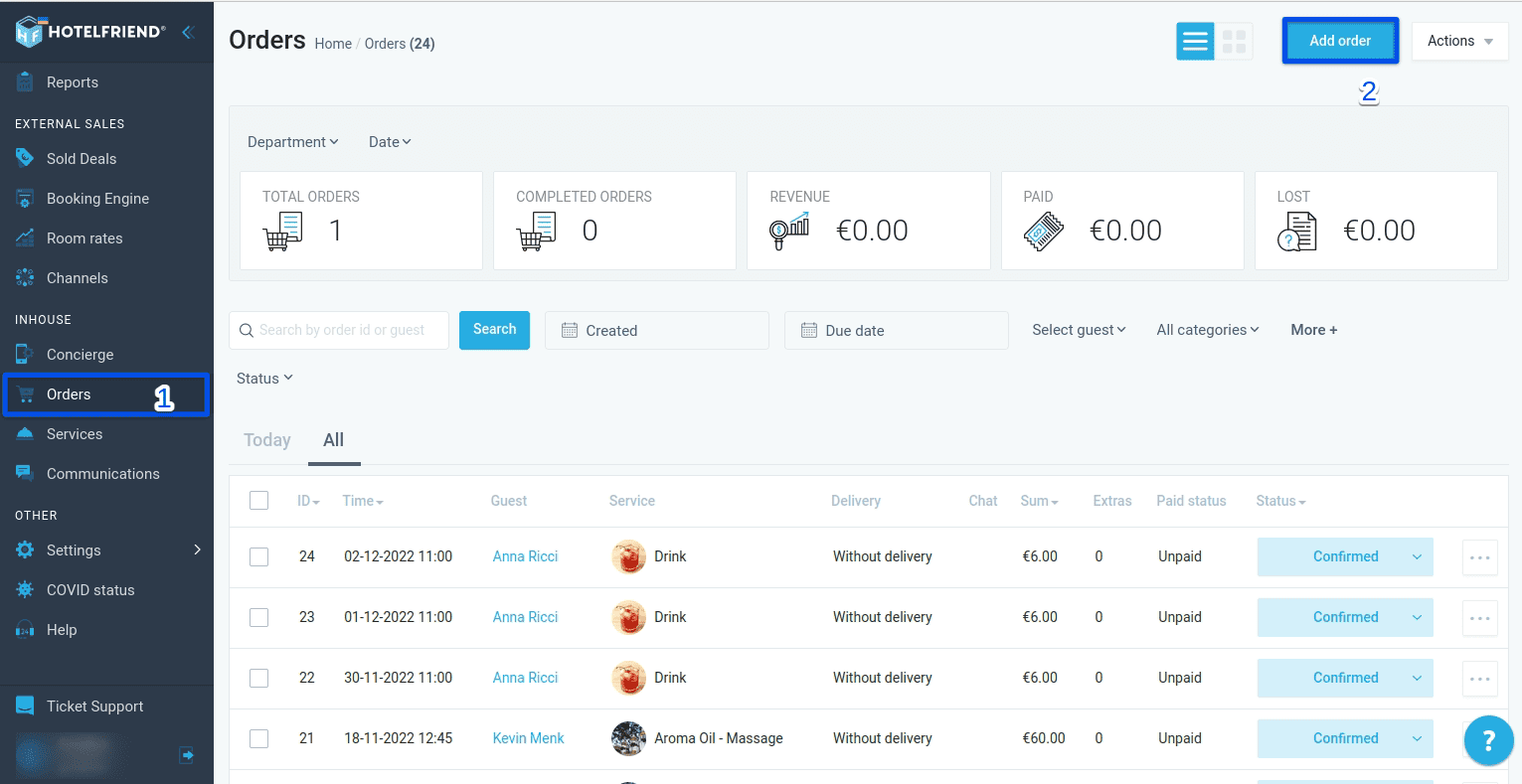The height and width of the screenshot is (784, 1522).
Task: Switch to the Today tab
Action: pyautogui.click(x=267, y=440)
